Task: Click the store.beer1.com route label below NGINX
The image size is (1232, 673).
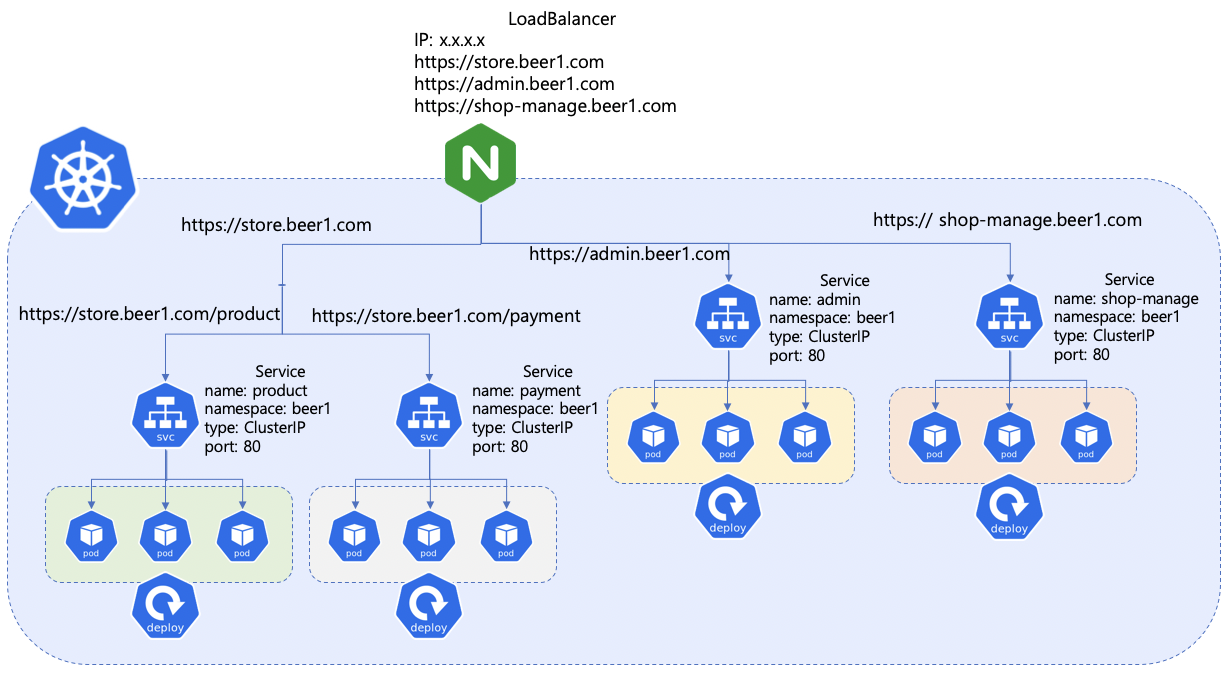Action: coord(276,225)
